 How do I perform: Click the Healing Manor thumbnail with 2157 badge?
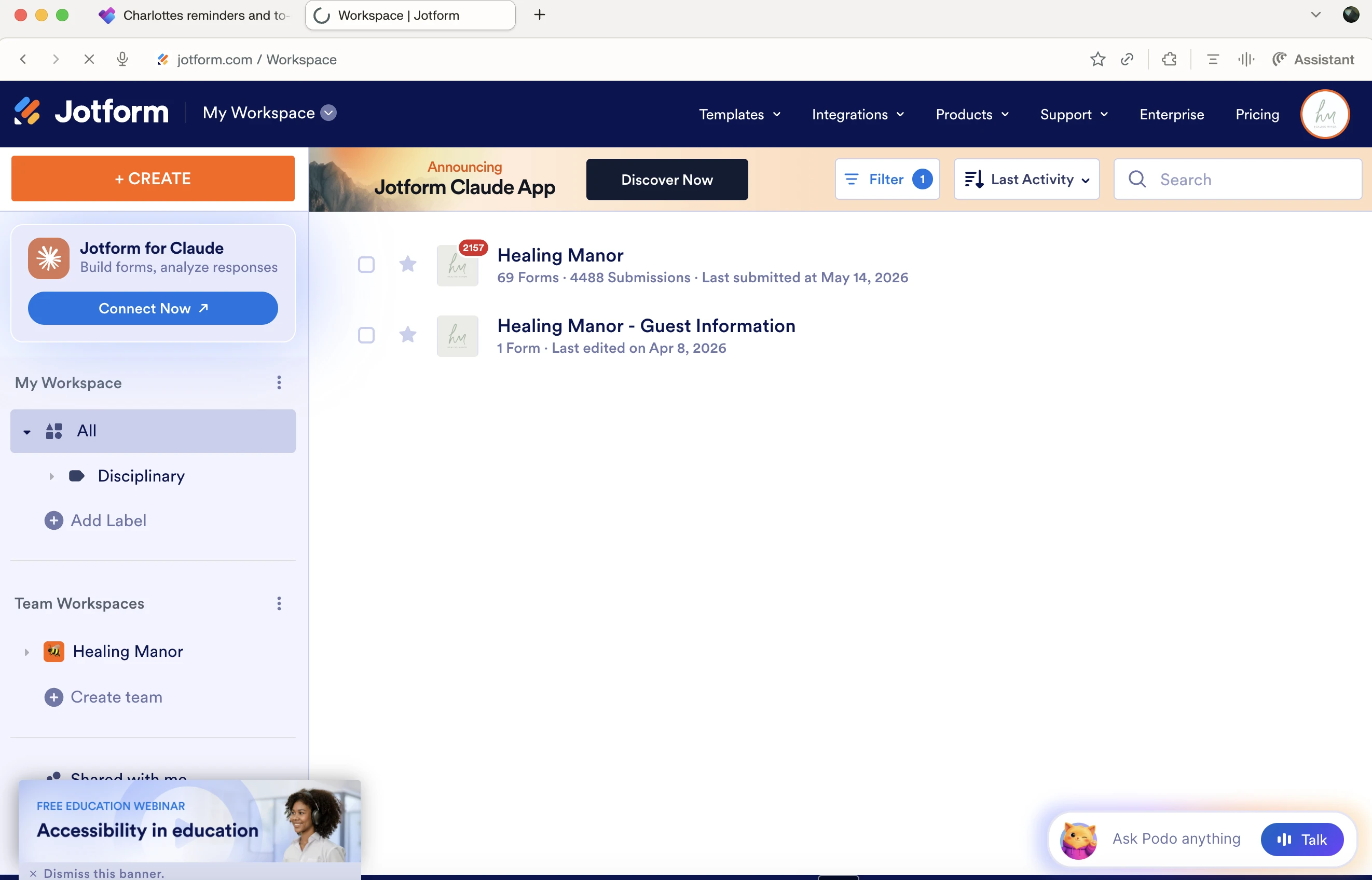(458, 265)
